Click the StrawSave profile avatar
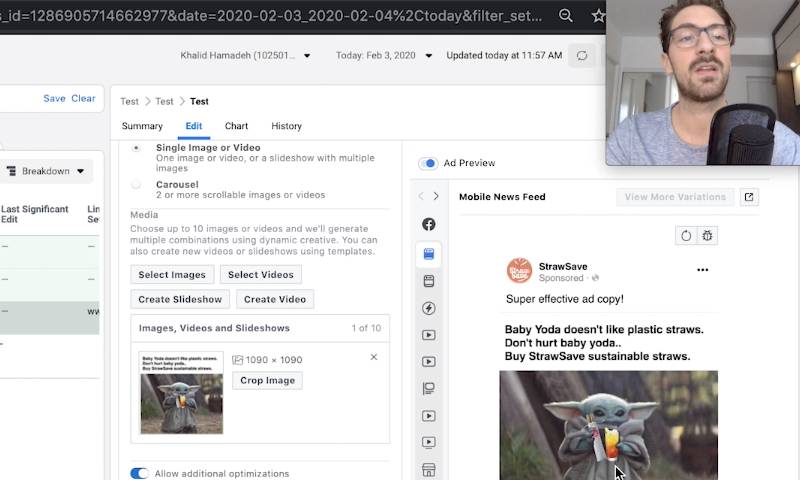 (x=519, y=270)
